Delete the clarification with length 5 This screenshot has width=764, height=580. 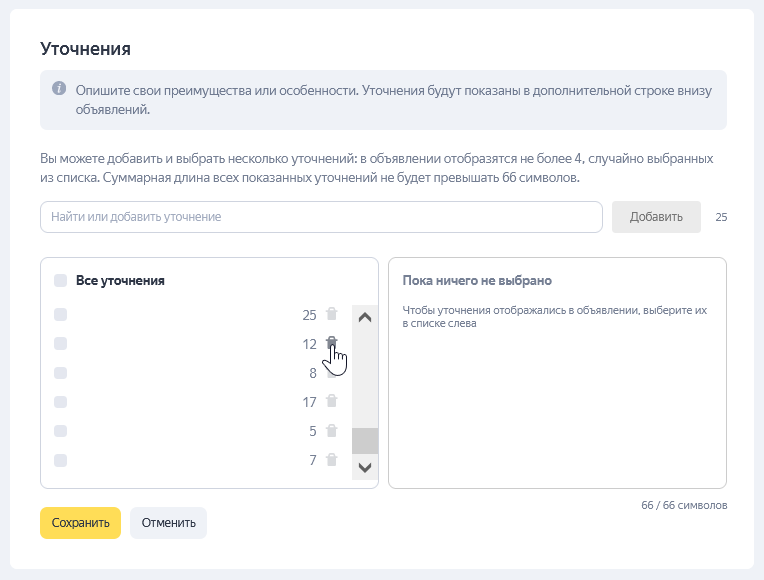[x=332, y=431]
